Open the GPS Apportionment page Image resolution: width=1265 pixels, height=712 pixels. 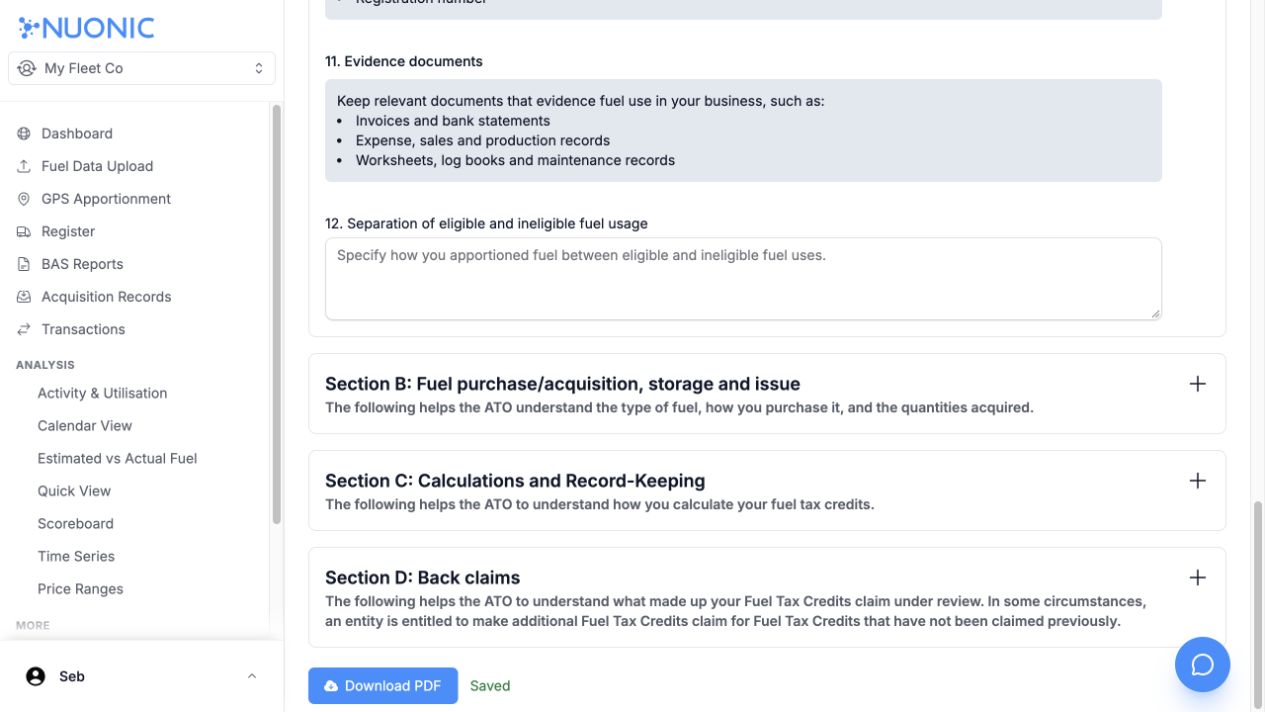[106, 199]
